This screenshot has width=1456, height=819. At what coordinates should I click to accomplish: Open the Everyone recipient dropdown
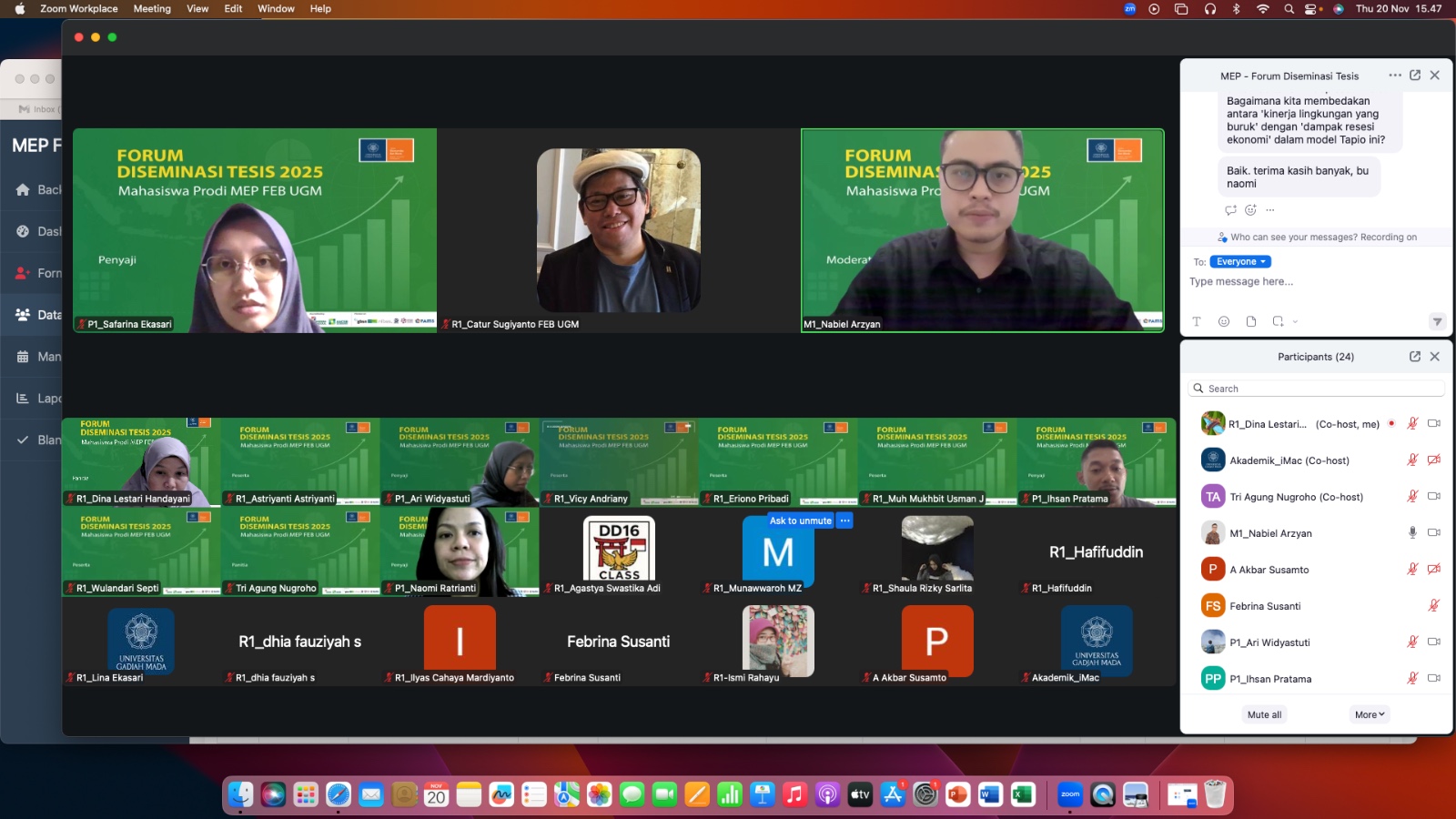1240,261
